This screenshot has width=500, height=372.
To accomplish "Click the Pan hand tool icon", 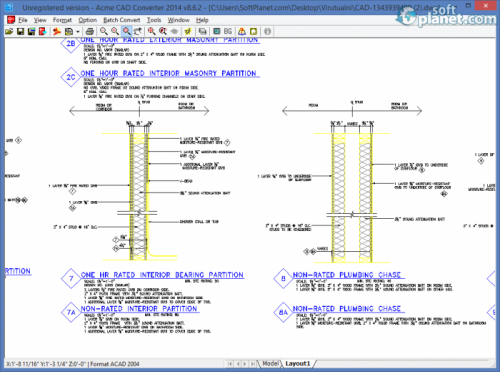I will click(138, 31).
